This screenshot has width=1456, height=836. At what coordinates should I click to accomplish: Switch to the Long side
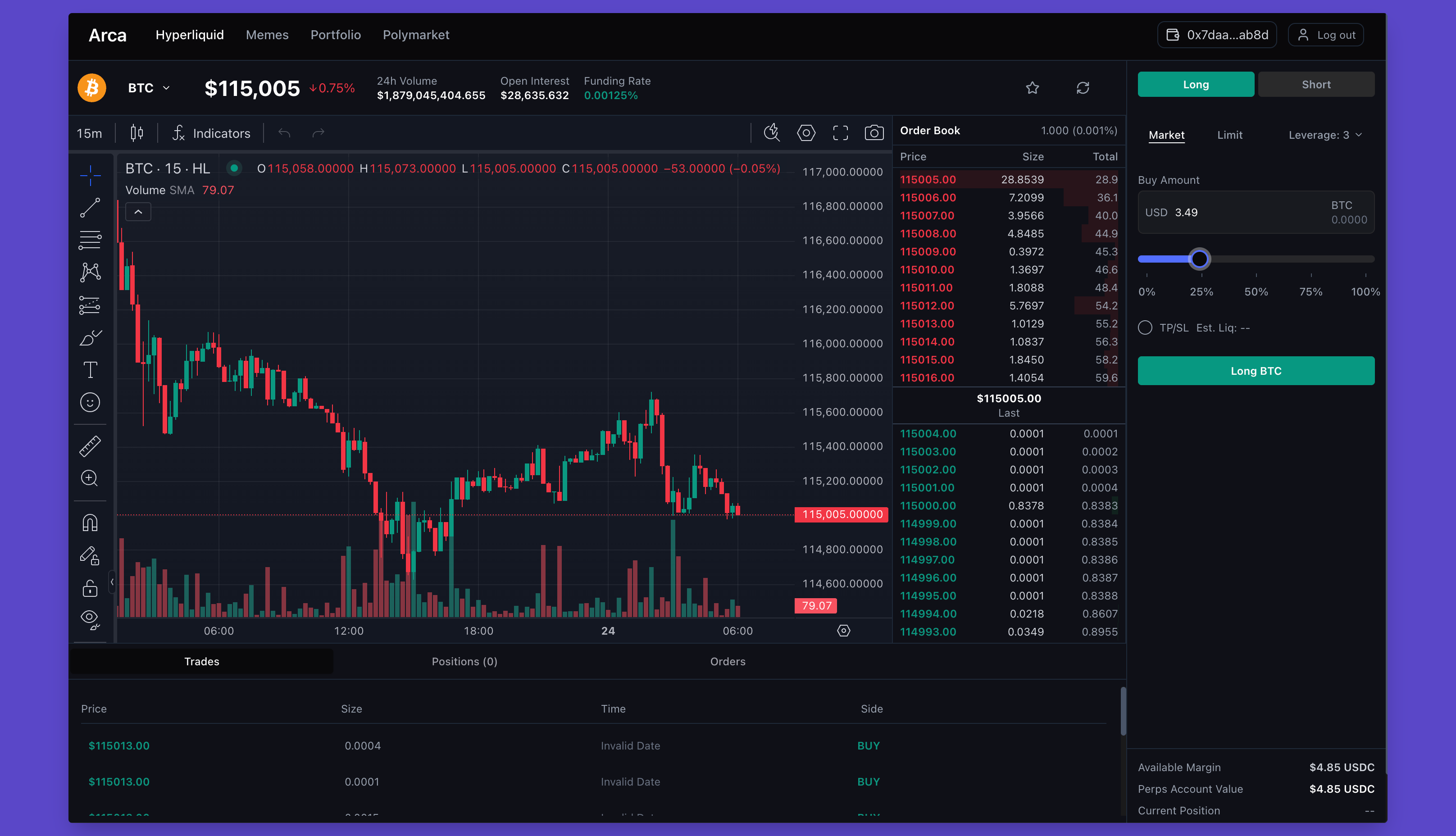(1196, 84)
